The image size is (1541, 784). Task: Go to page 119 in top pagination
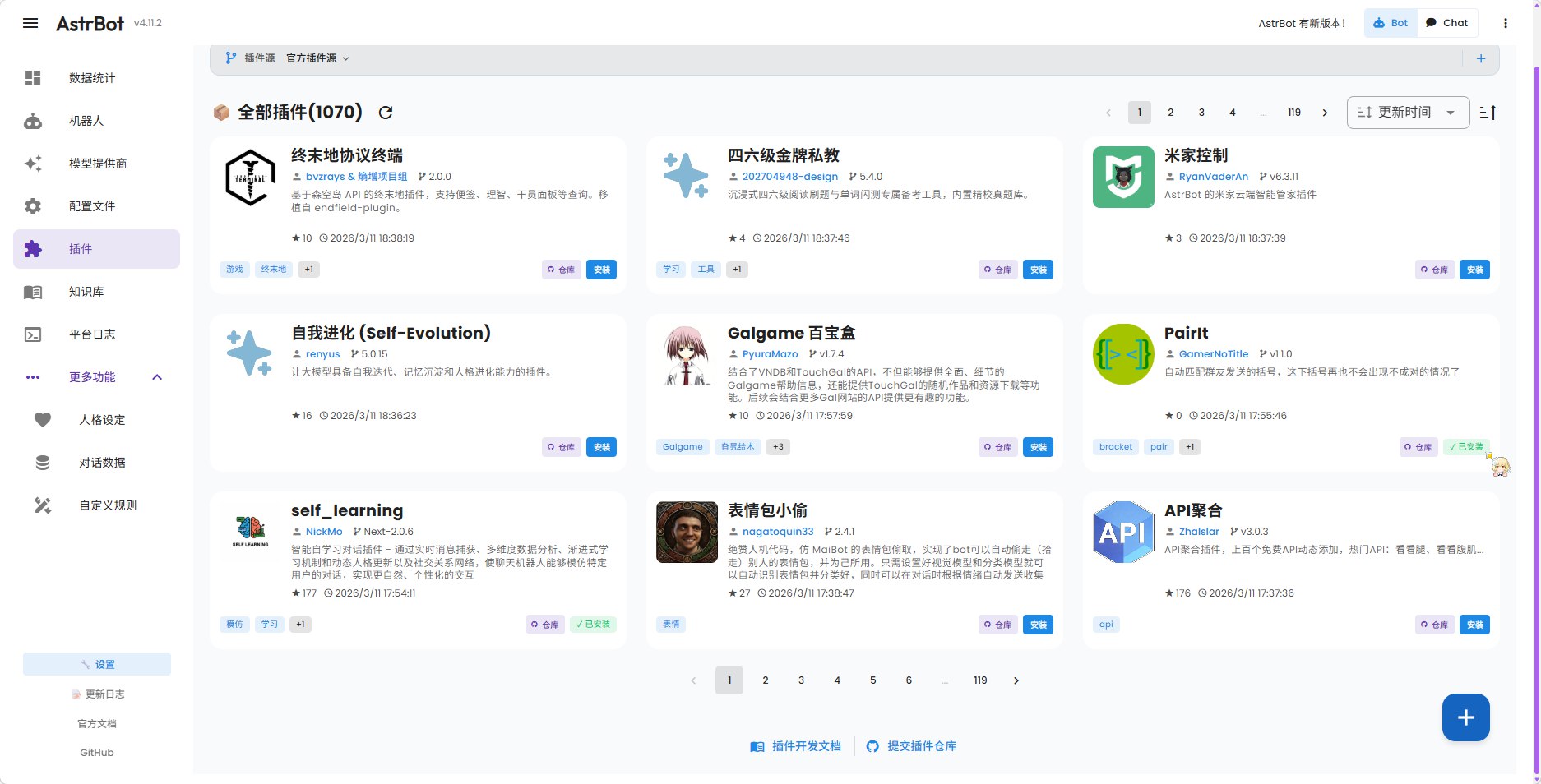pyautogui.click(x=1293, y=113)
